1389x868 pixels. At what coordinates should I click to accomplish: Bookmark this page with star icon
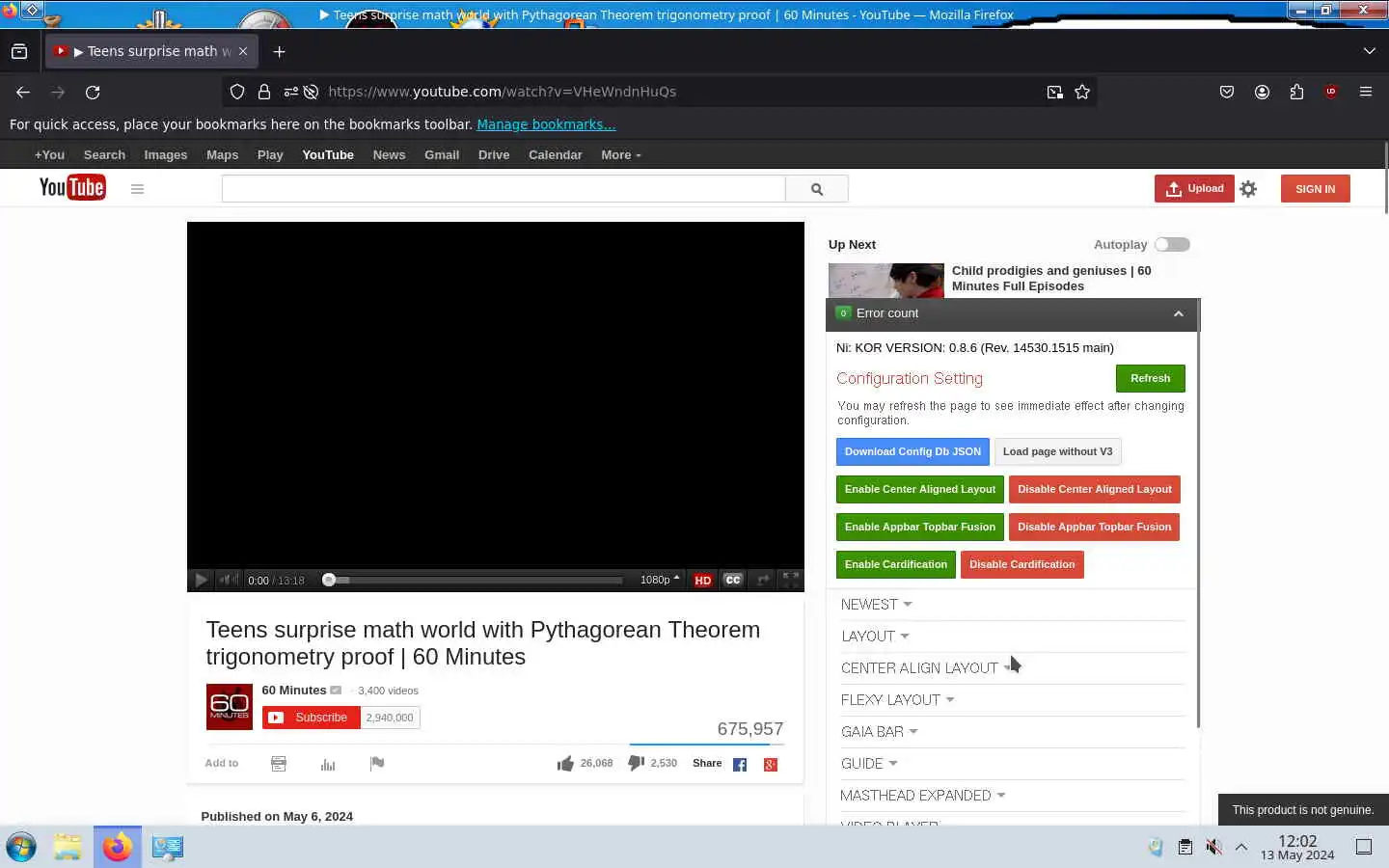point(1082,92)
